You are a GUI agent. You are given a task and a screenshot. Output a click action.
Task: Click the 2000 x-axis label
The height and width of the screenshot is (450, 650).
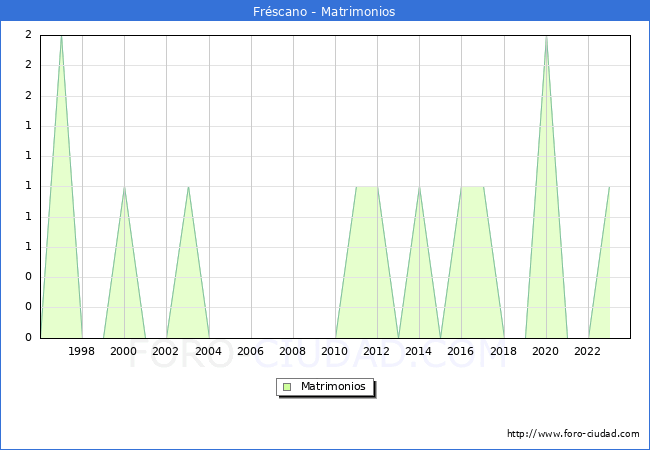click(124, 351)
